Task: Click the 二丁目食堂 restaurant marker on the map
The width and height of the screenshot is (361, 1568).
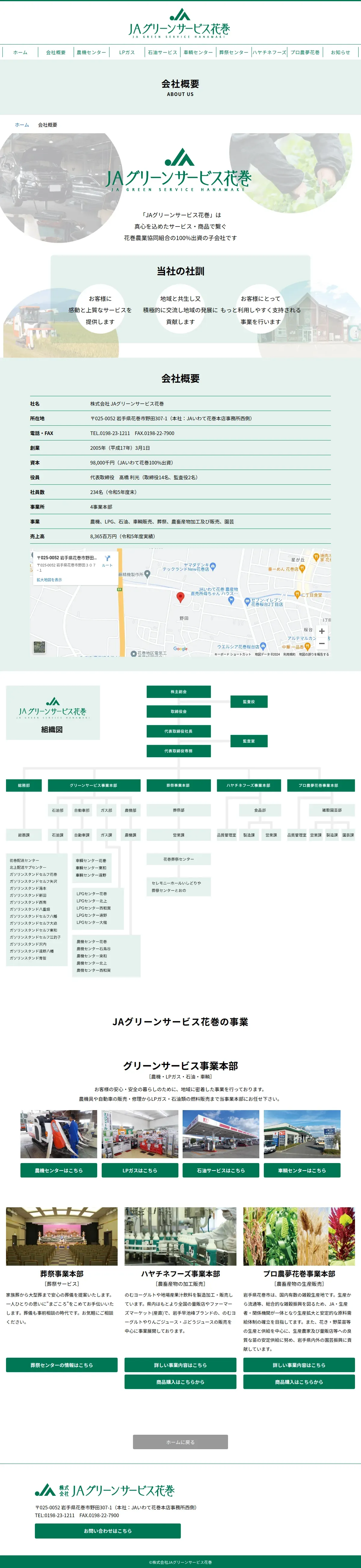Action: 297,594
